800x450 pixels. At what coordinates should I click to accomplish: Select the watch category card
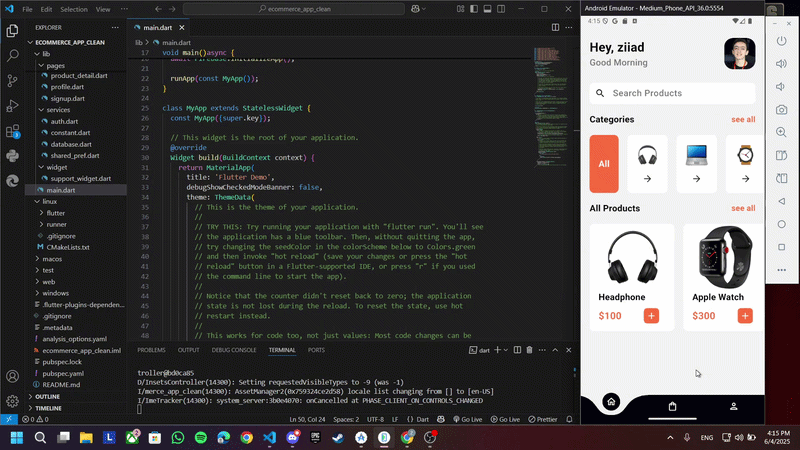[745, 164]
